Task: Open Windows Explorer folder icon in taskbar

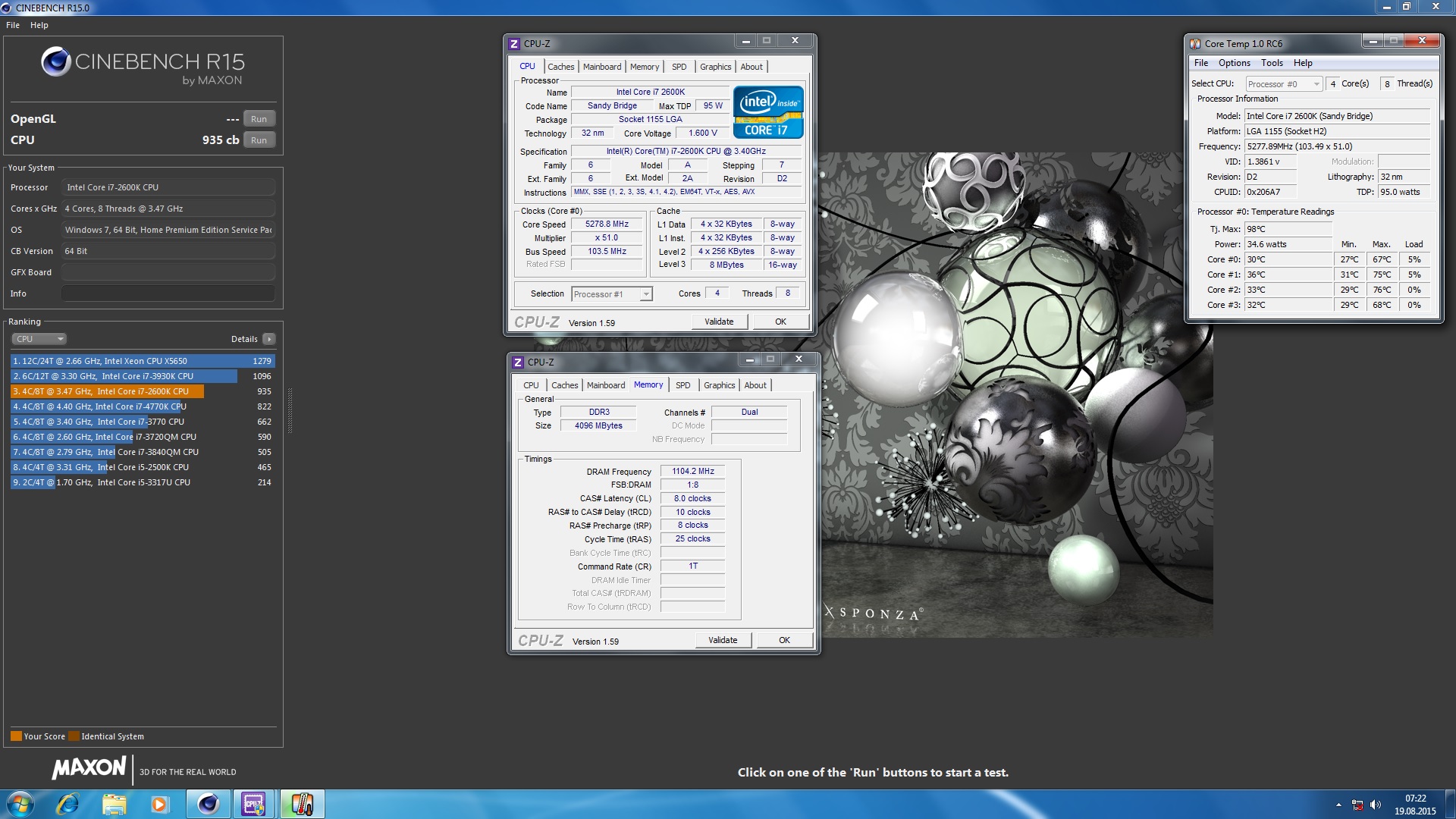Action: [114, 804]
